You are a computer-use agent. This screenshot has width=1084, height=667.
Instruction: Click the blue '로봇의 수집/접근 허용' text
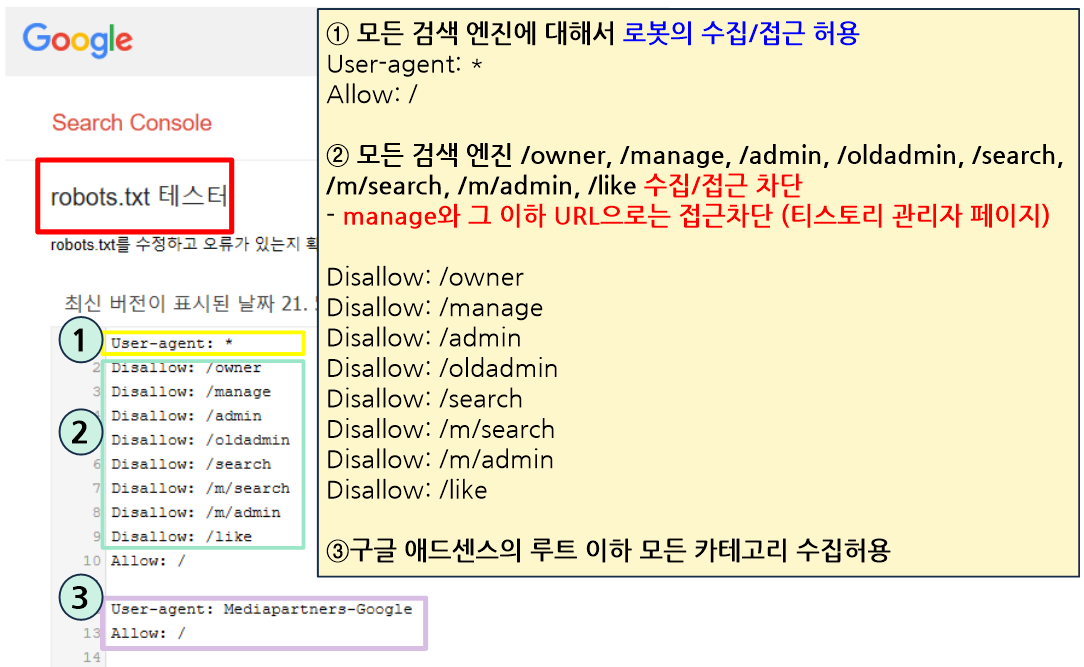pos(740,33)
